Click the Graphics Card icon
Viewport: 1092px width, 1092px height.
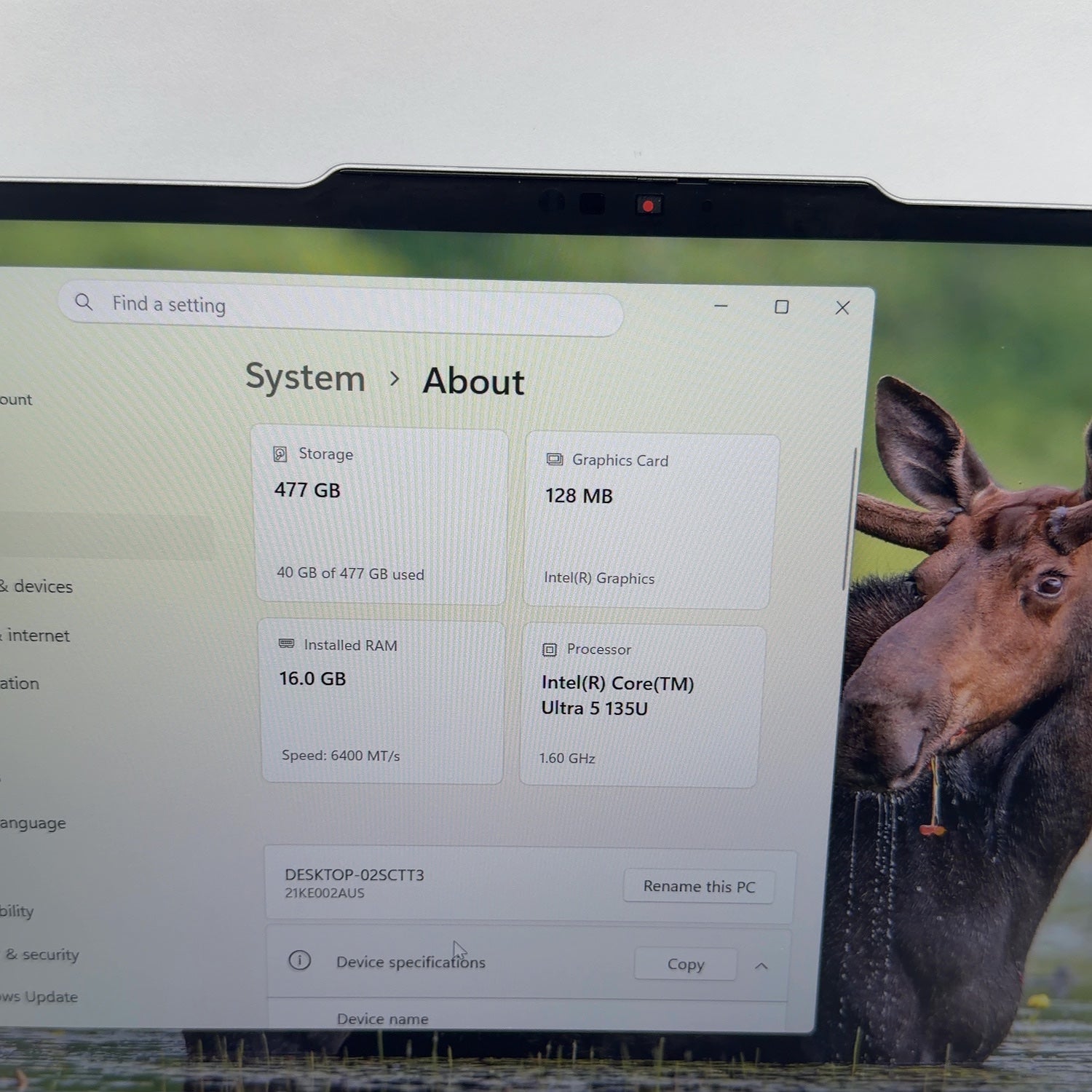pyautogui.click(x=555, y=459)
